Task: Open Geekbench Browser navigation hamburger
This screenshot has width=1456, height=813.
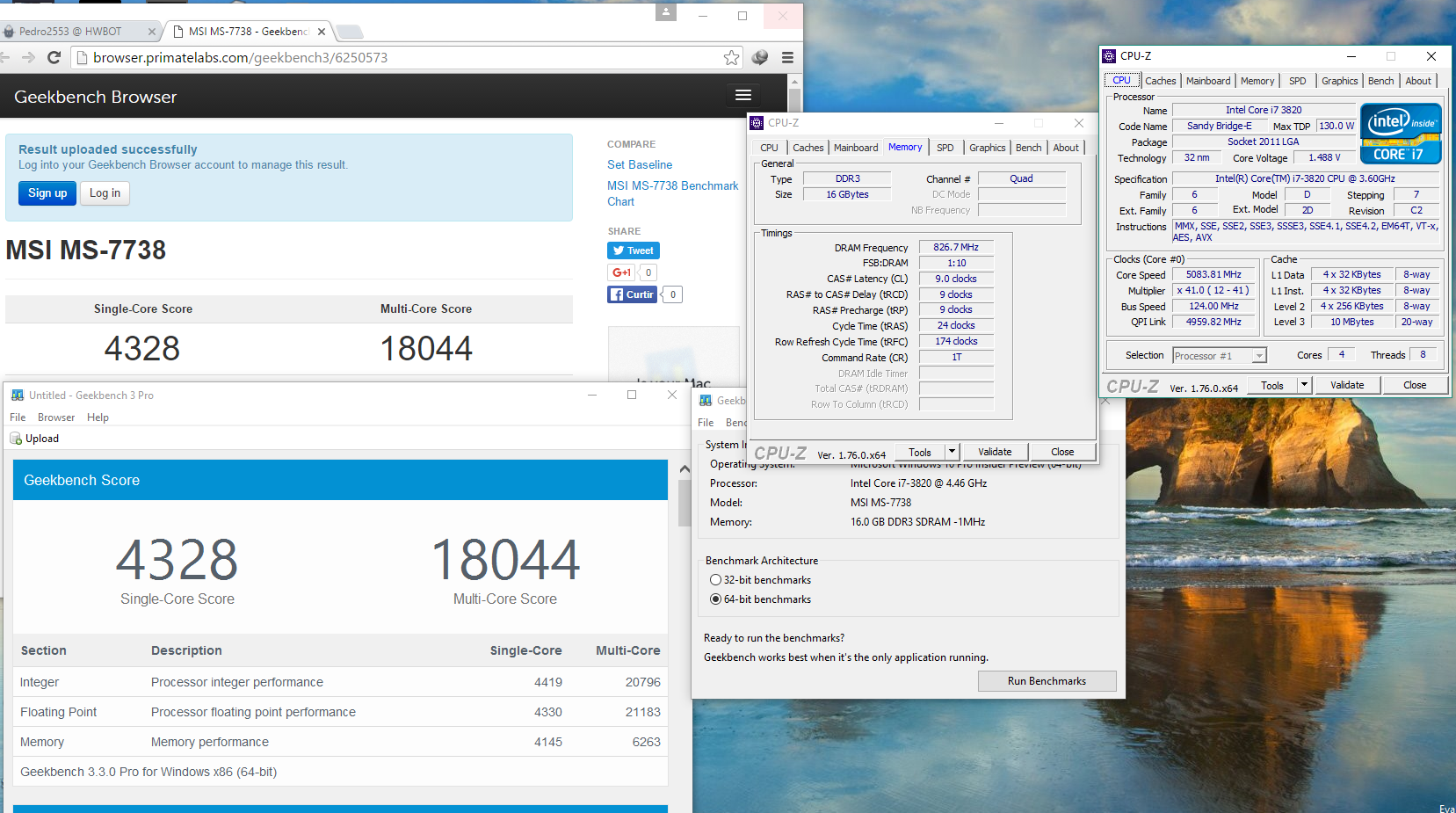Action: 743,95
